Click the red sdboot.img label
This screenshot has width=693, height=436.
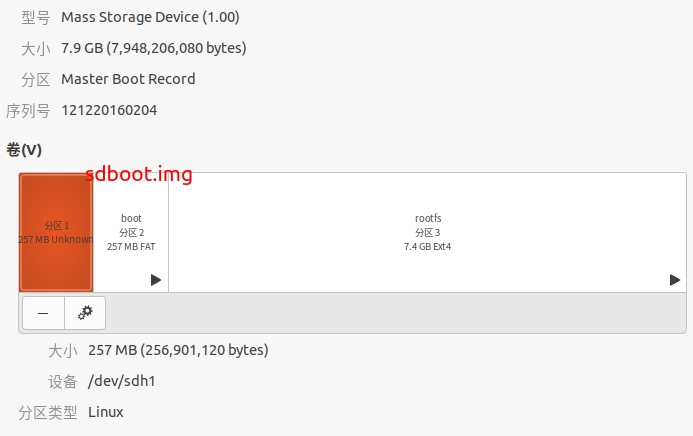tap(138, 174)
